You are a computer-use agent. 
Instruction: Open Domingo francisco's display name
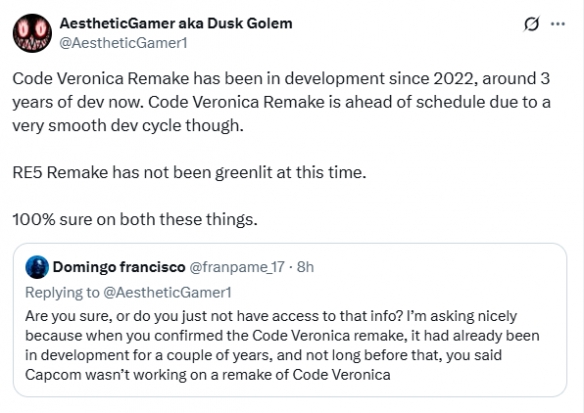point(119,267)
